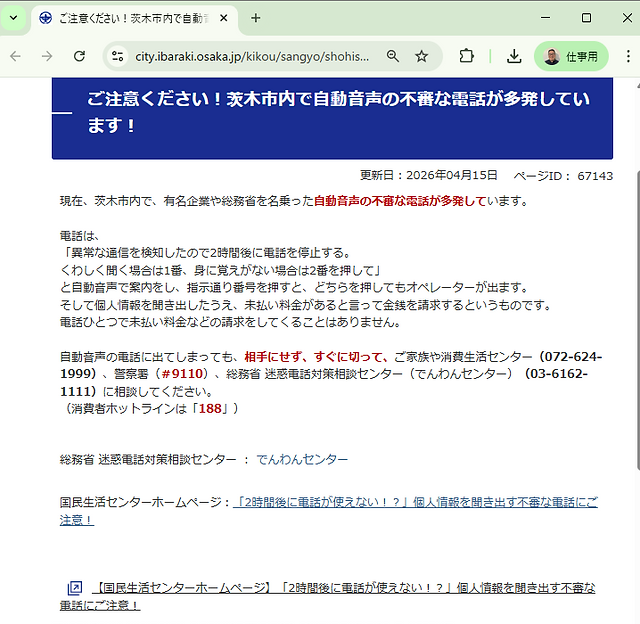Open the extensions puzzle icon
This screenshot has width=640, height=624.
pyautogui.click(x=467, y=56)
